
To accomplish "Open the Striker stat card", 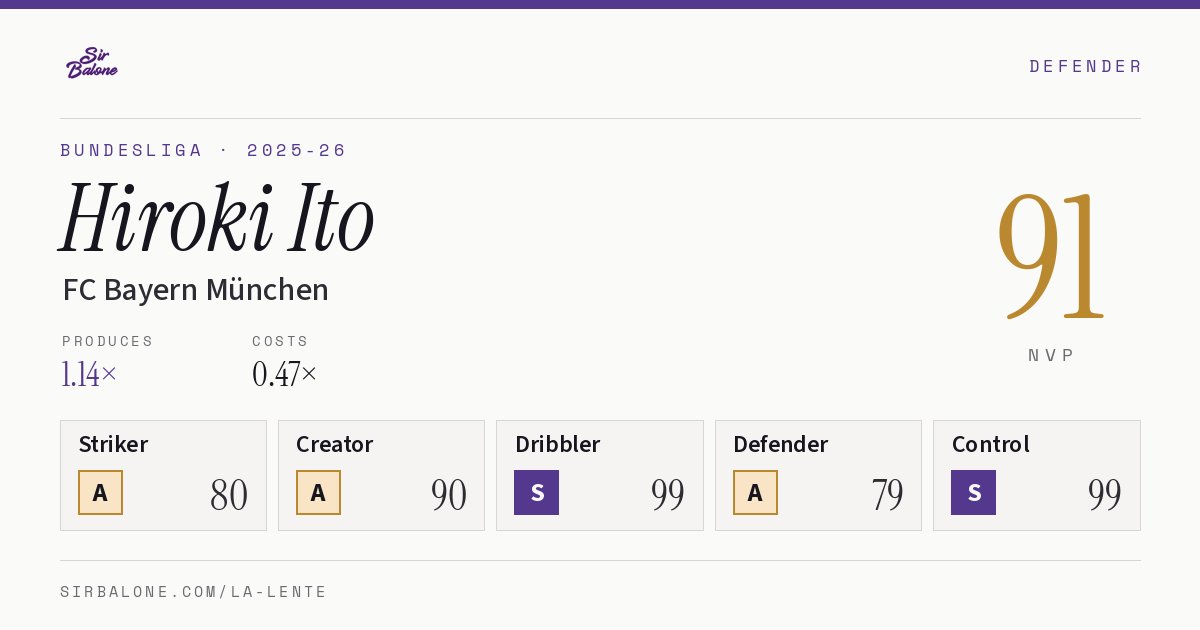I will (x=163, y=475).
